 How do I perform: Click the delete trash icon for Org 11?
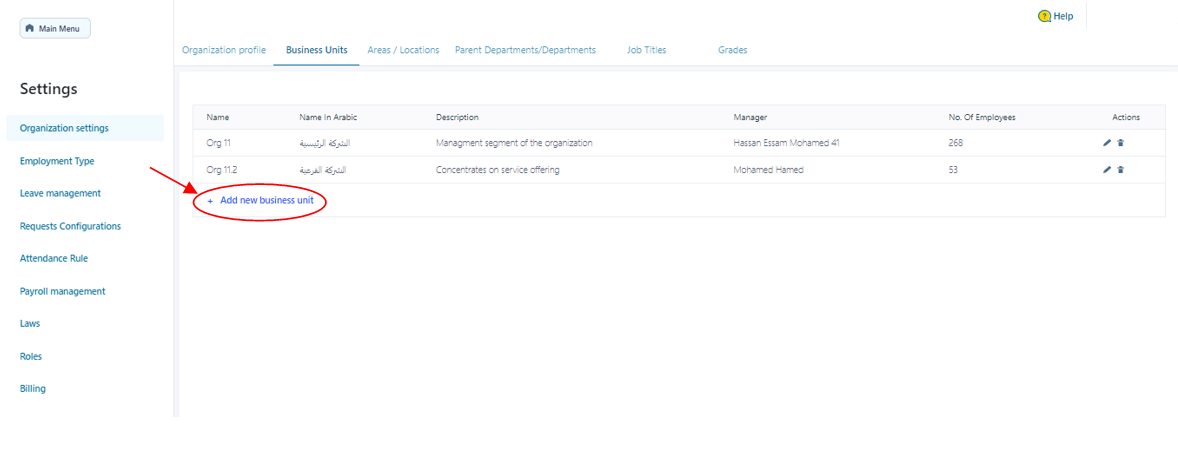tap(1120, 143)
